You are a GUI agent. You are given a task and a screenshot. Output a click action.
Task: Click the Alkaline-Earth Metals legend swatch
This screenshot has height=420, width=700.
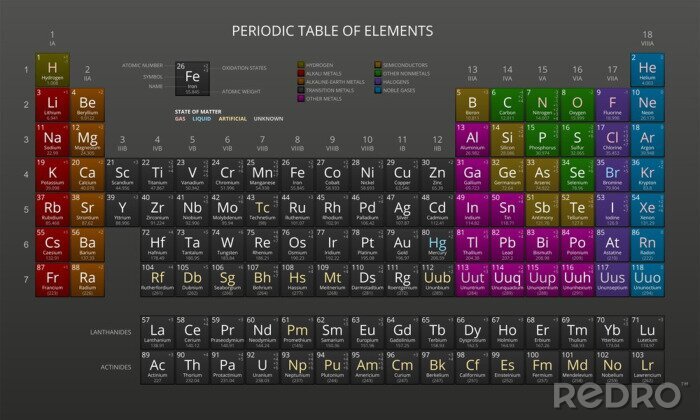pyautogui.click(x=301, y=82)
